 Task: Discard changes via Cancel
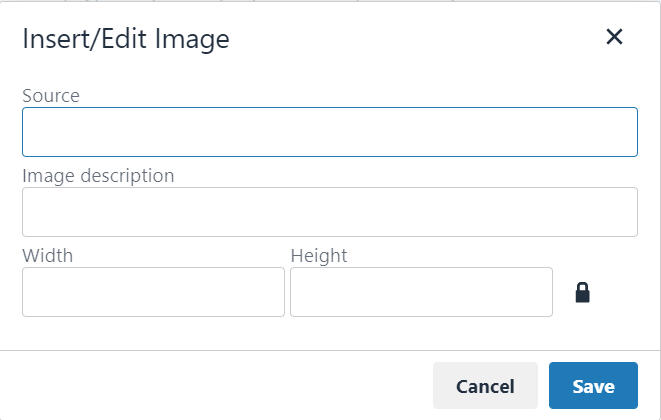point(485,386)
